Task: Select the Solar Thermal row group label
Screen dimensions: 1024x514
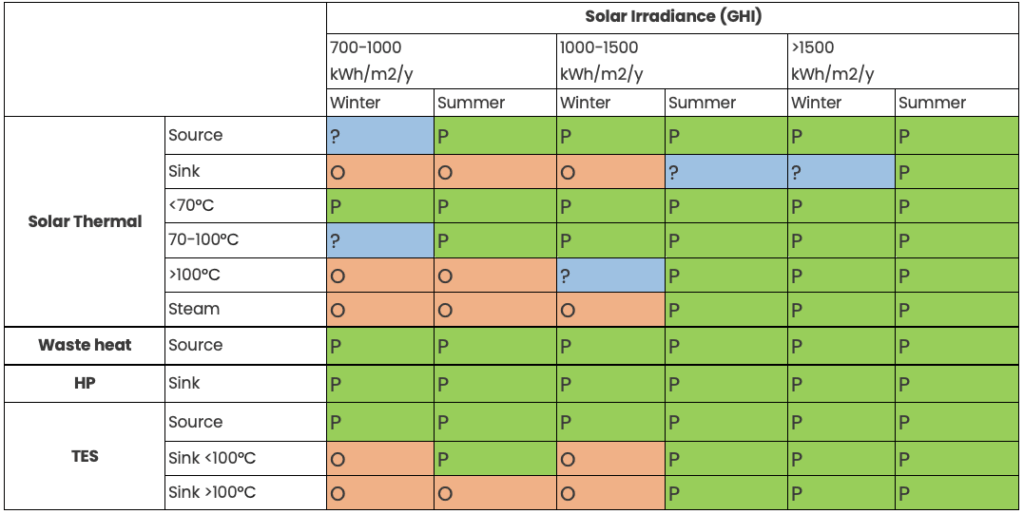Action: (x=85, y=221)
